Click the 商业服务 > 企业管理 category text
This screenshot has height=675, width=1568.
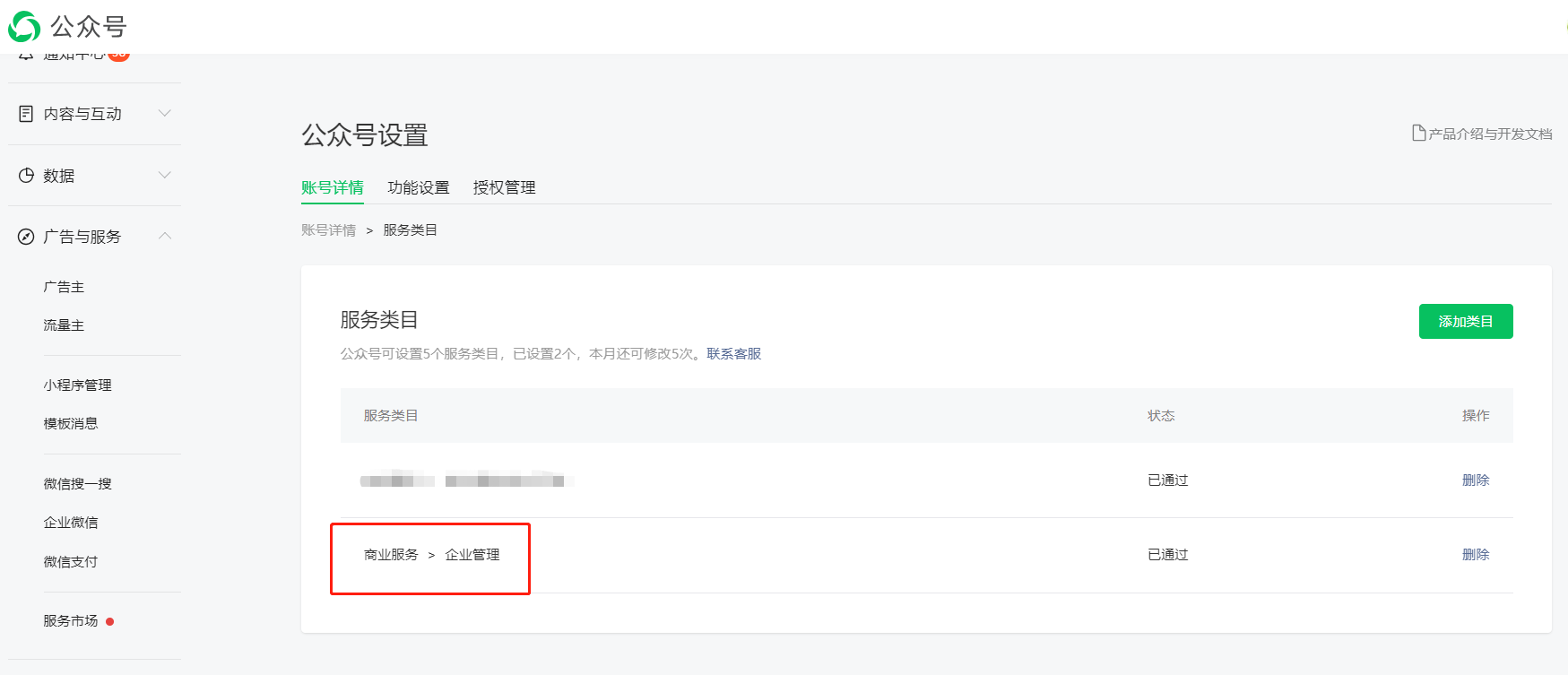click(432, 555)
